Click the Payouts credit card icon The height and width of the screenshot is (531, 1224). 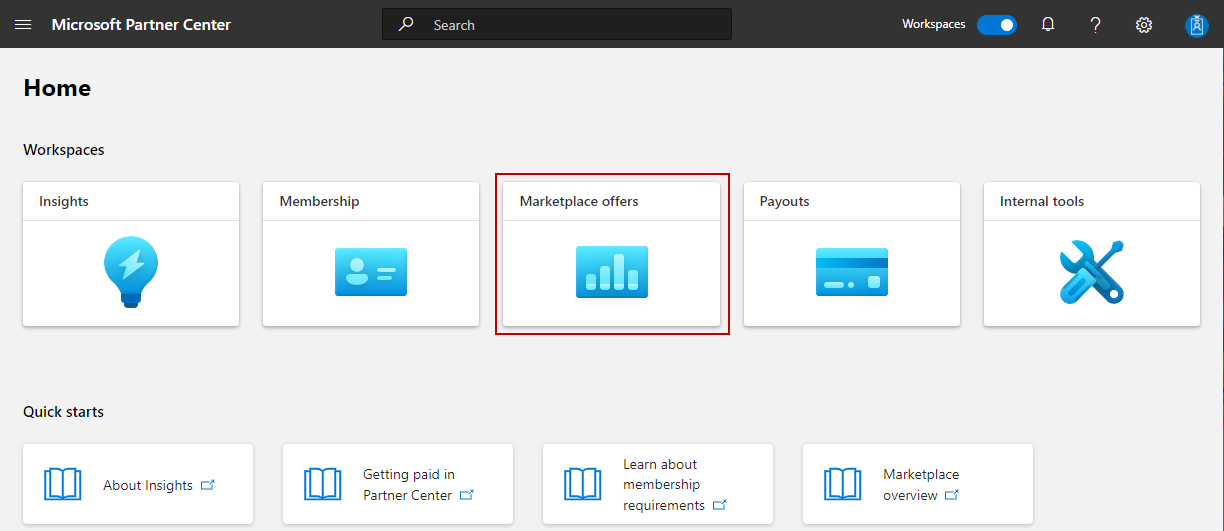(x=852, y=272)
